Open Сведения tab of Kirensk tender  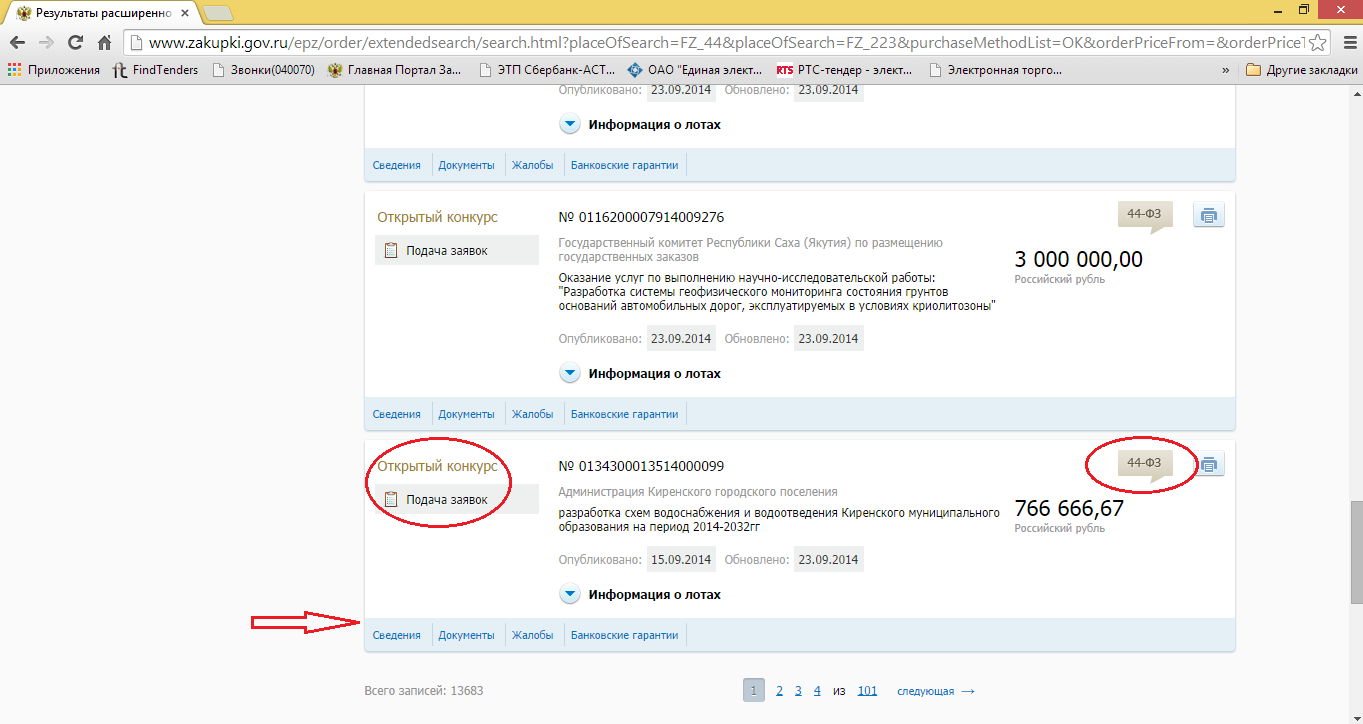[396, 635]
